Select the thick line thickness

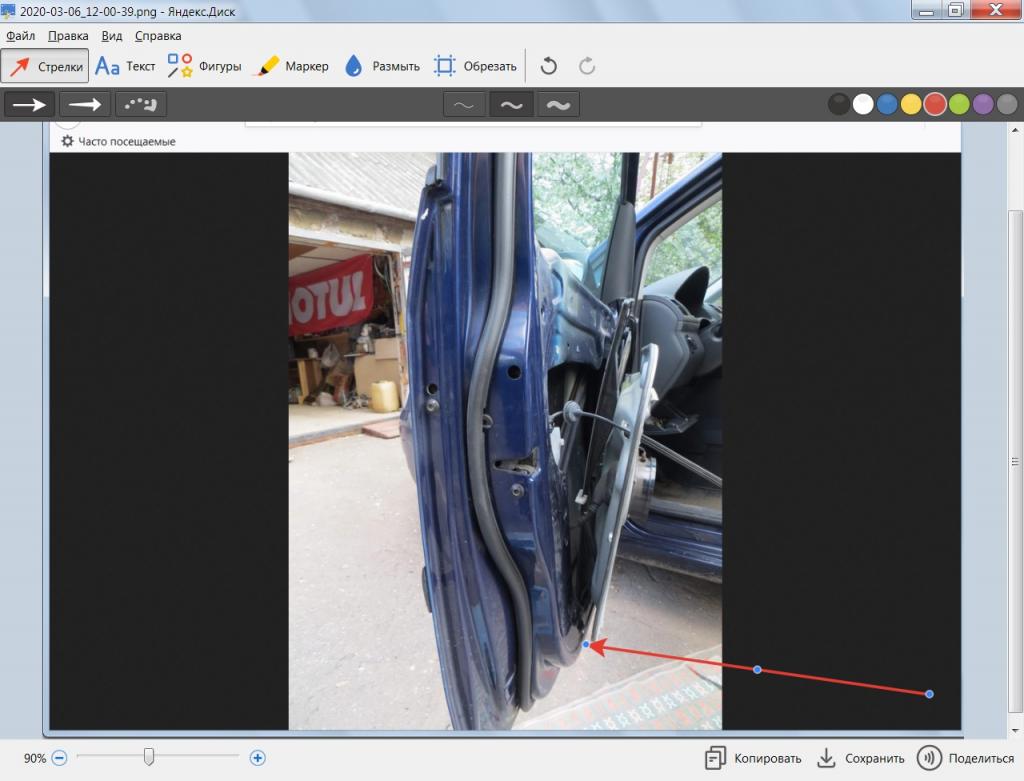click(x=558, y=104)
